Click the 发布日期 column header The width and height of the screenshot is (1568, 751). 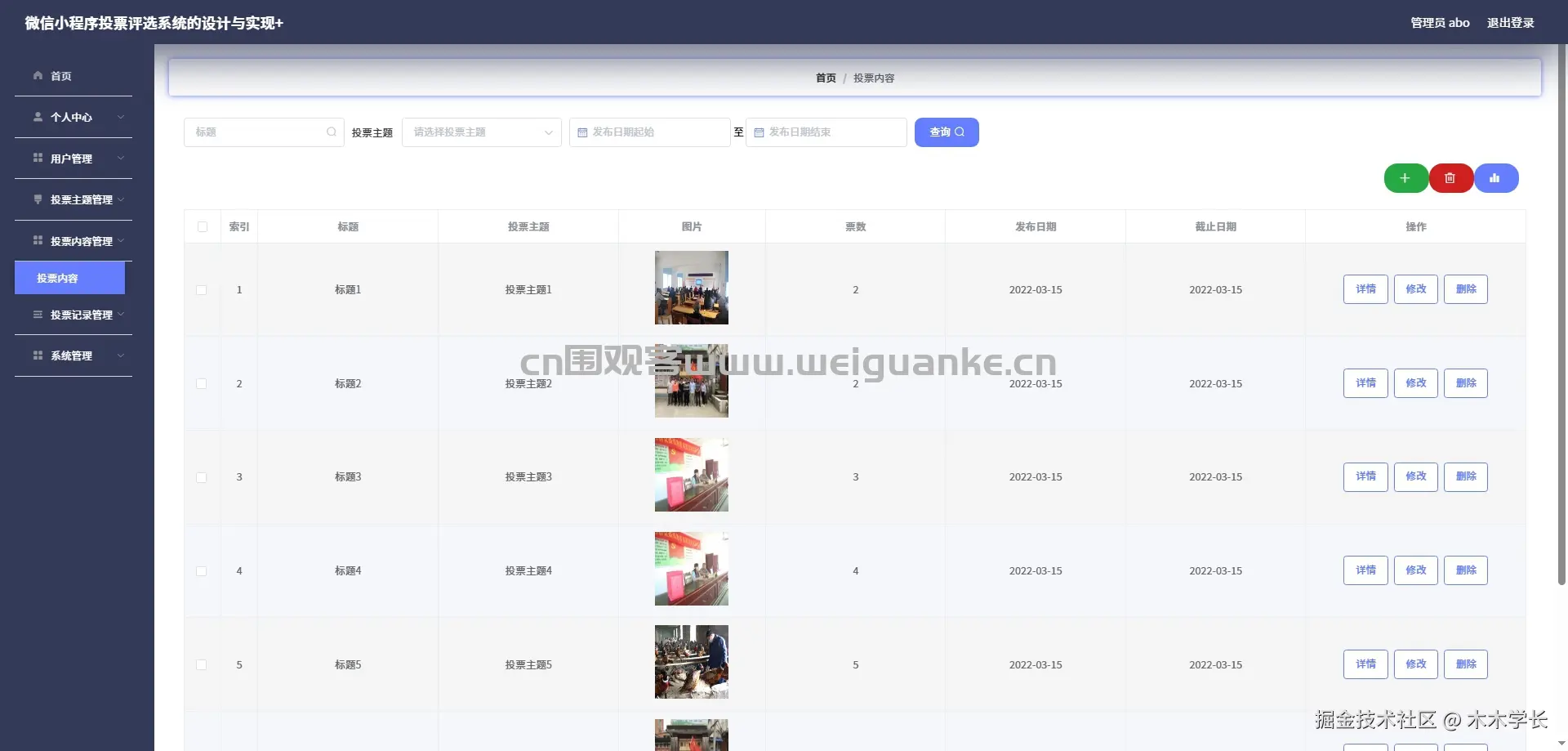coord(1036,226)
